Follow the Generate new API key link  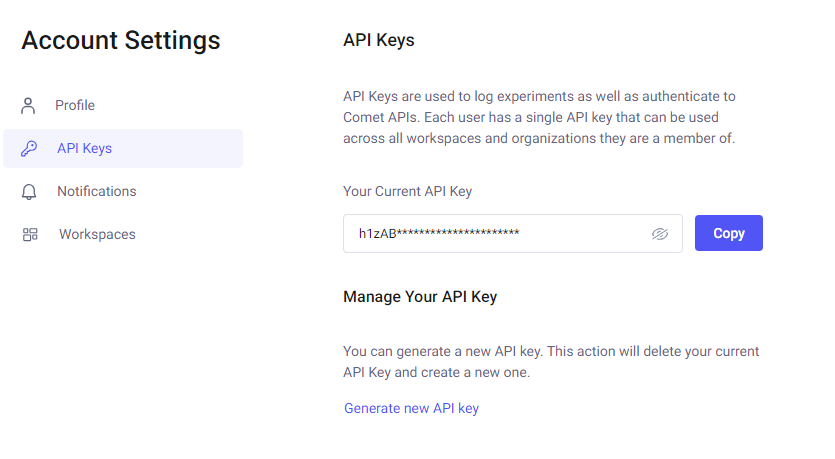[x=411, y=408]
